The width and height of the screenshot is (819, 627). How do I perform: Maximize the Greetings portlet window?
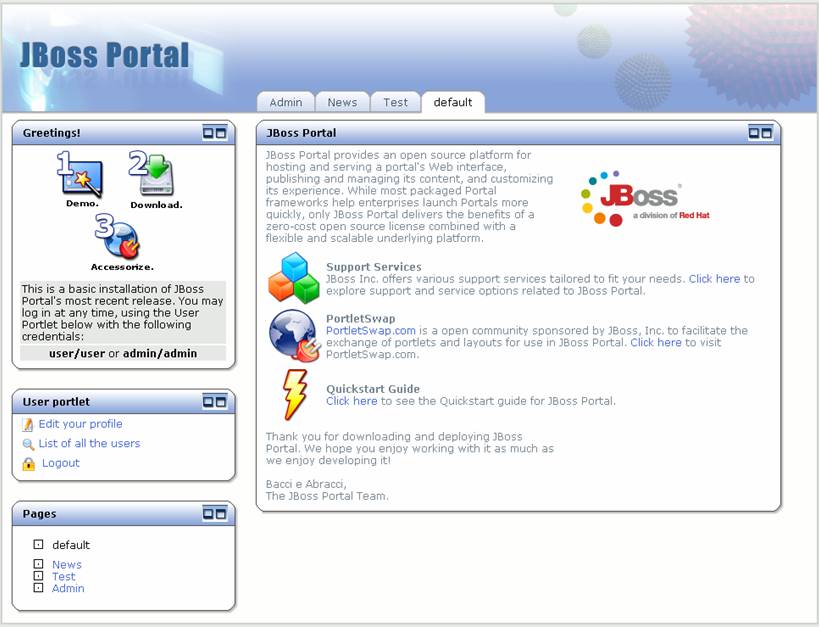(221, 133)
